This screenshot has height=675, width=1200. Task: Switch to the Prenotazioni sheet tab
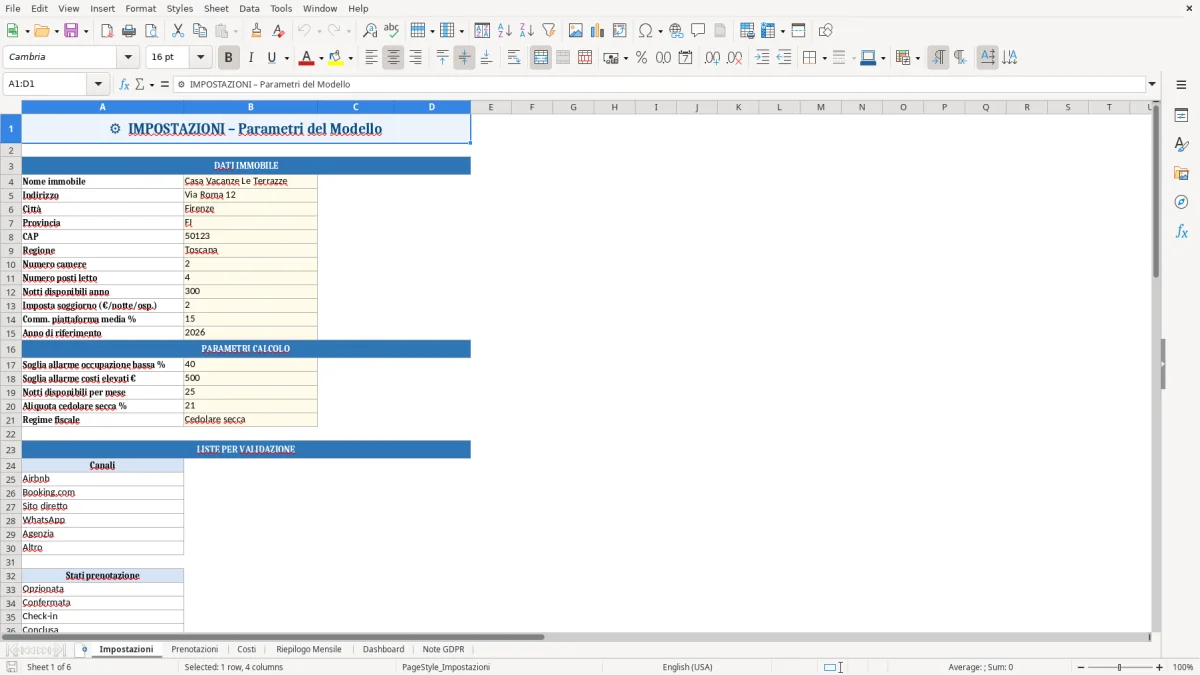[195, 649]
